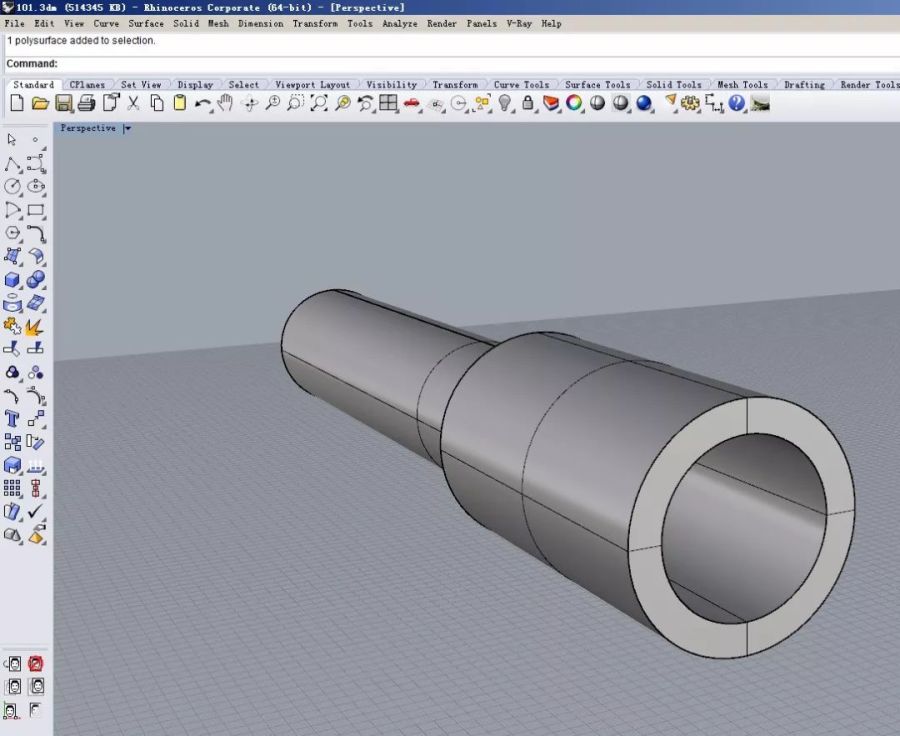Click the Zoom Extents toolbar icon
The image size is (900, 736).
[x=319, y=103]
